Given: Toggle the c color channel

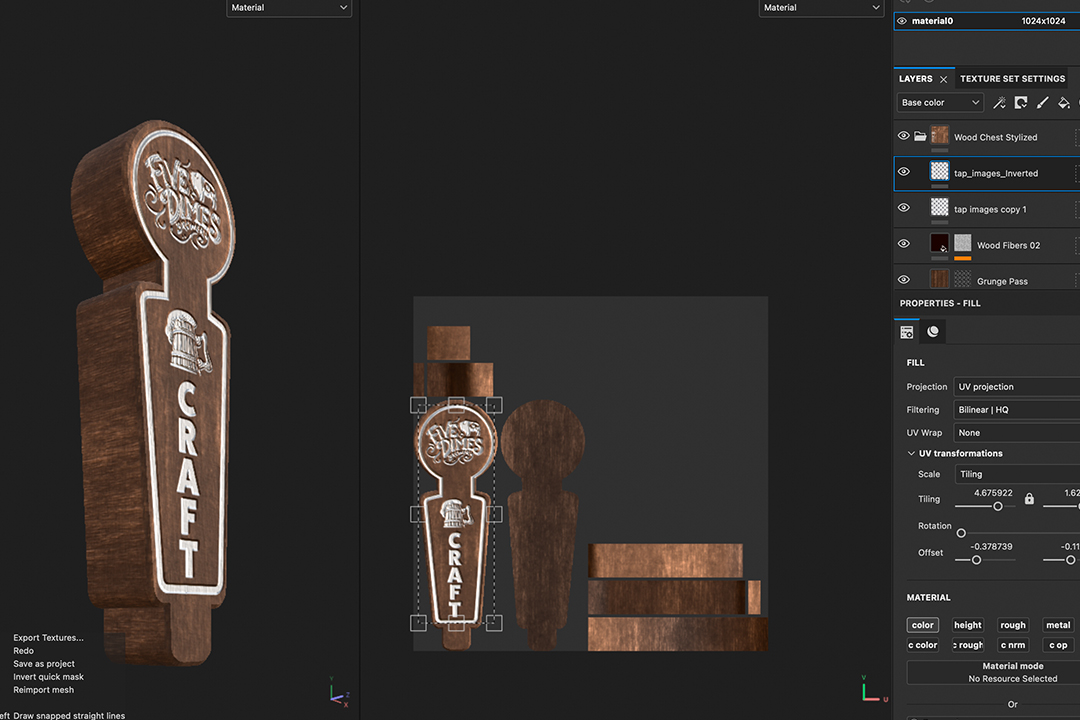Looking at the screenshot, I should point(922,645).
